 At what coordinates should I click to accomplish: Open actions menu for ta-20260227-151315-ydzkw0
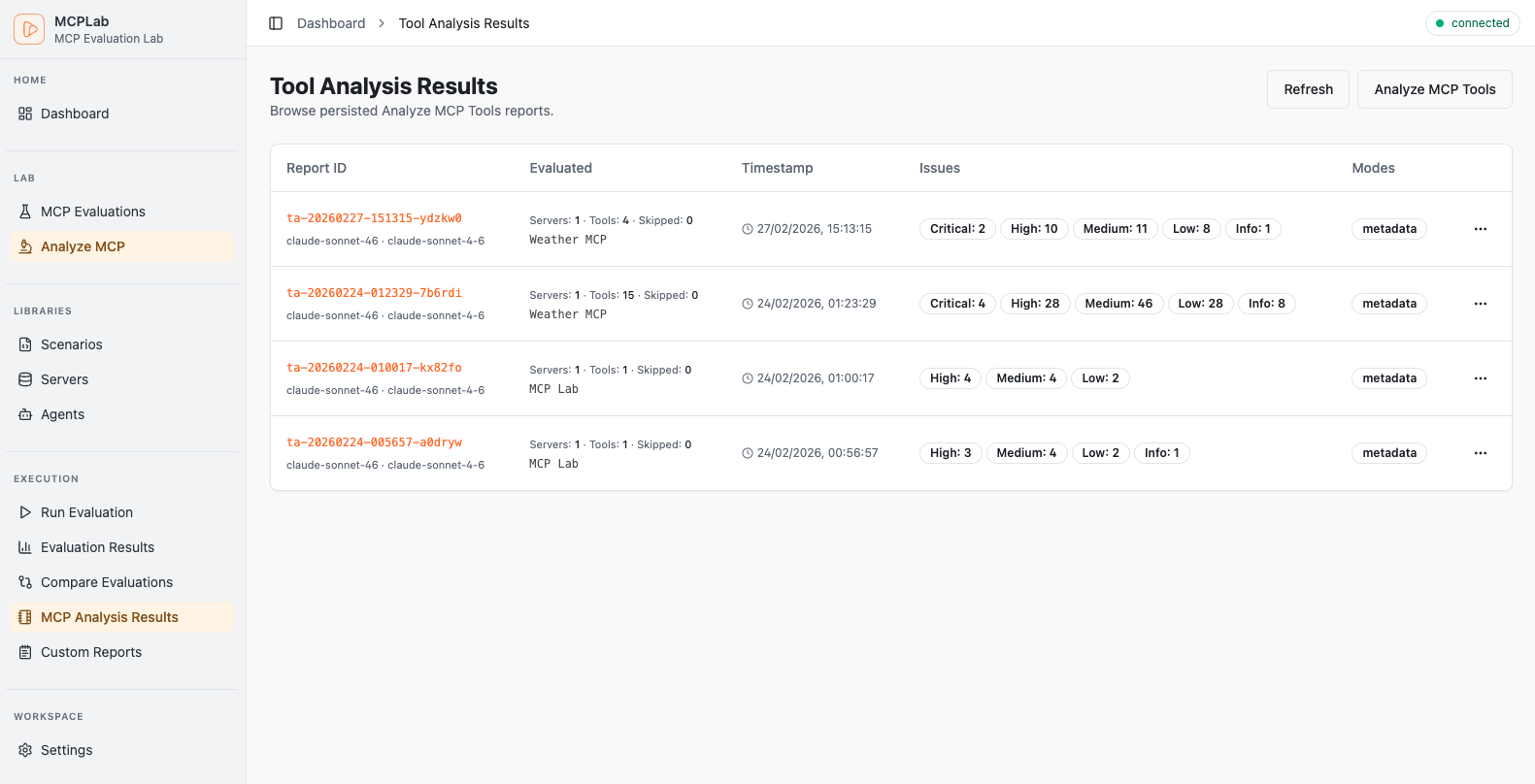pyautogui.click(x=1480, y=229)
